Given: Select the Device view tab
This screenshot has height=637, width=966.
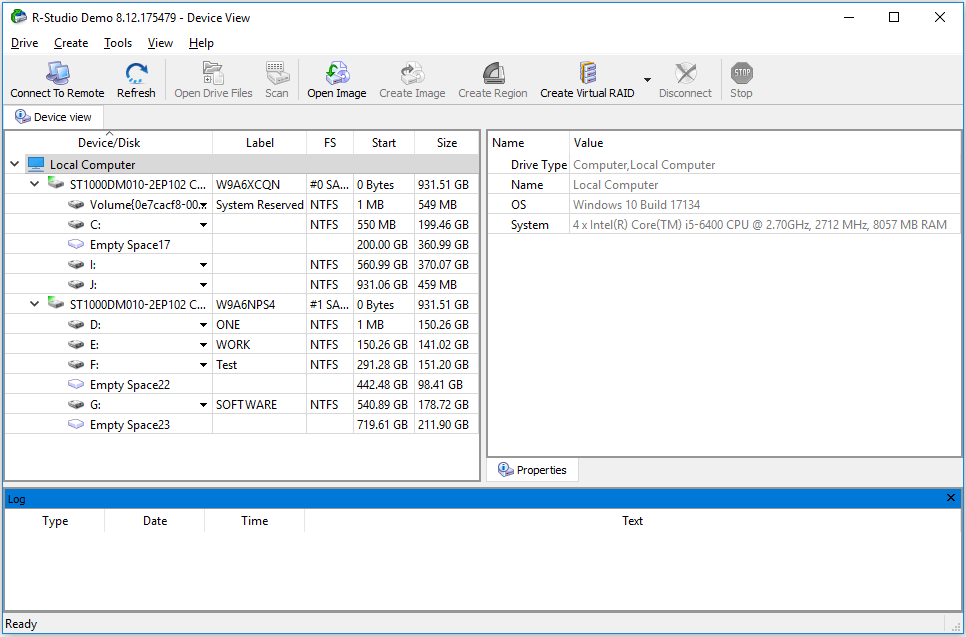Looking at the screenshot, I should [54, 117].
